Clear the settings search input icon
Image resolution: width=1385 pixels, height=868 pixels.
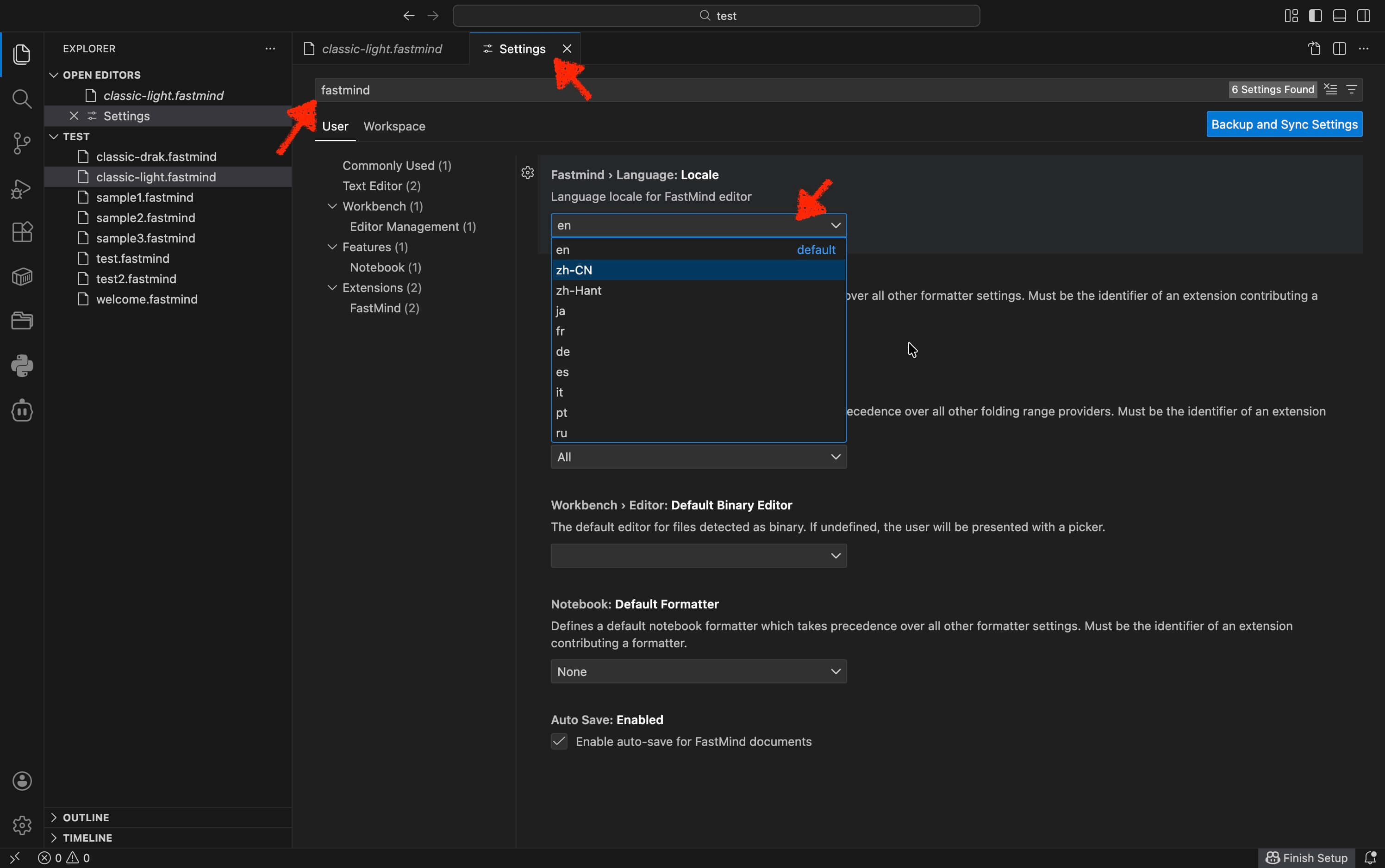(1330, 90)
